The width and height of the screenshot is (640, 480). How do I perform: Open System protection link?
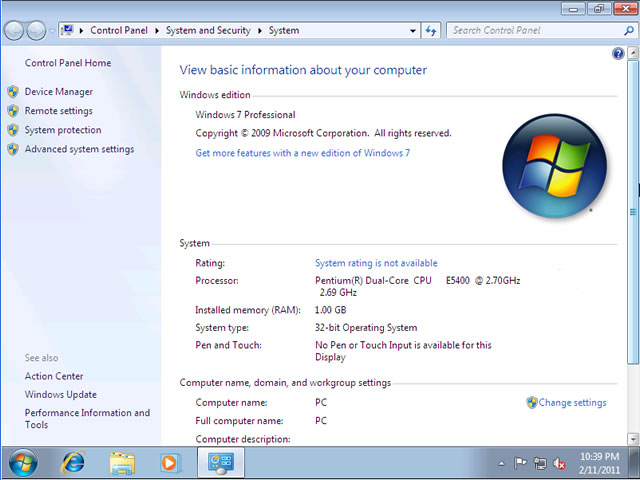tap(63, 130)
